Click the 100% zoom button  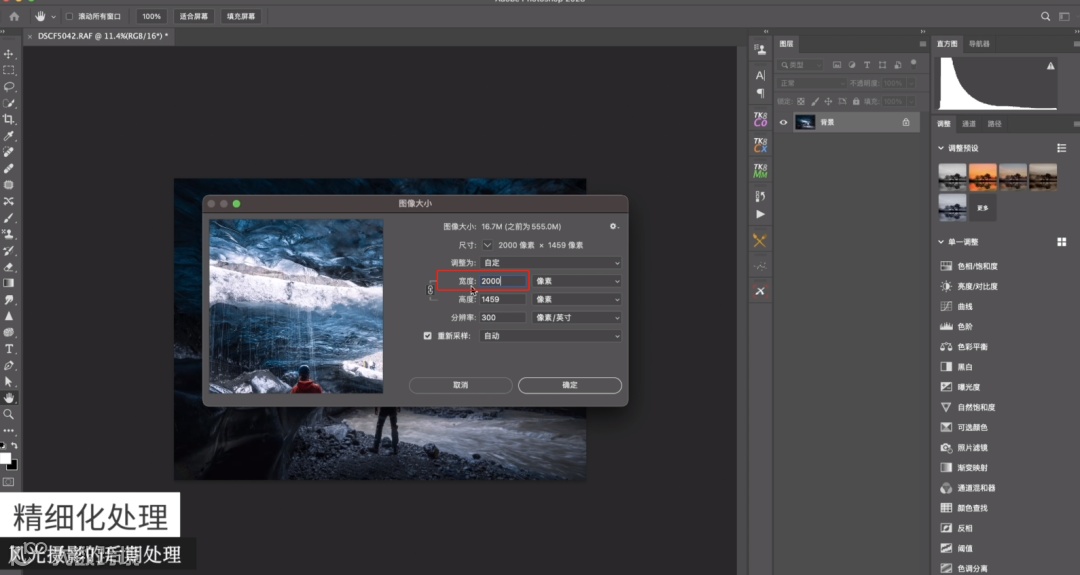[x=152, y=17]
